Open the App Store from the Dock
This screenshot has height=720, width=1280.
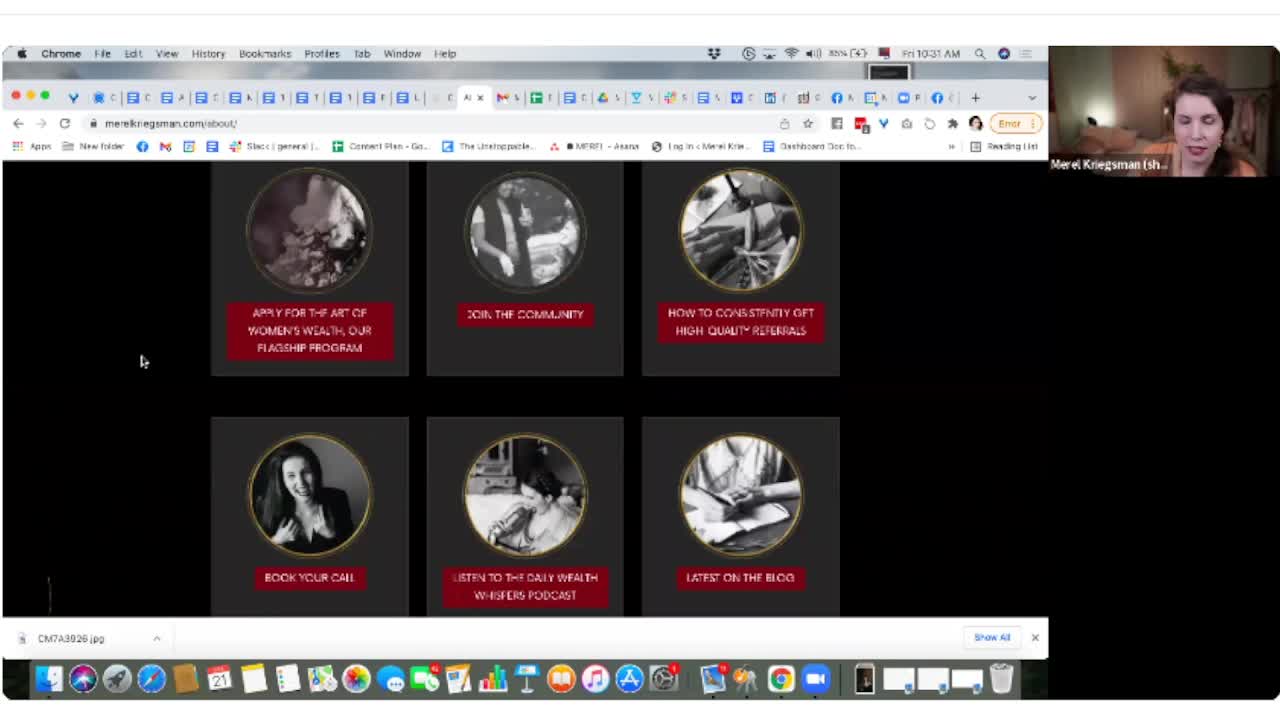click(x=629, y=679)
